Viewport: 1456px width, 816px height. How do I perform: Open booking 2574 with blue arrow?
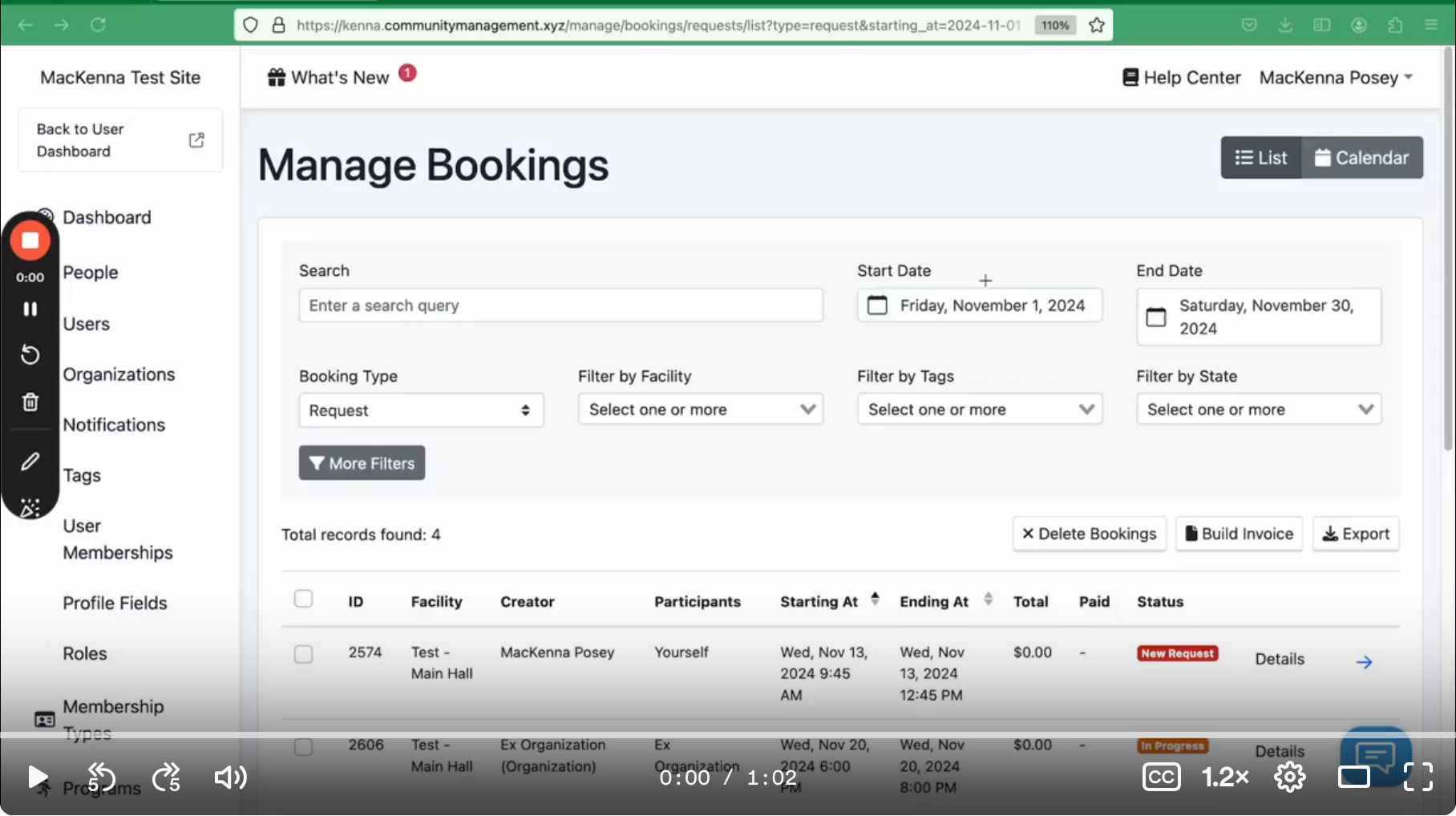click(1364, 662)
